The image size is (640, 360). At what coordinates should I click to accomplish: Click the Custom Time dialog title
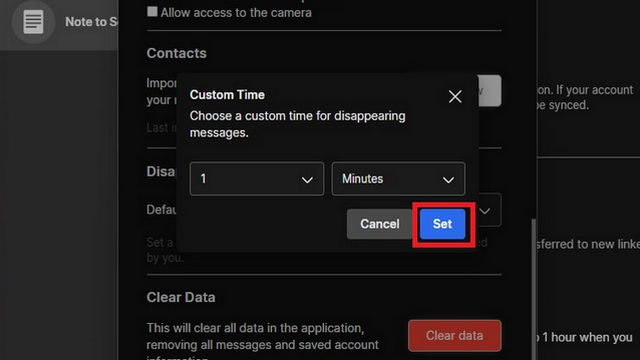pos(227,95)
